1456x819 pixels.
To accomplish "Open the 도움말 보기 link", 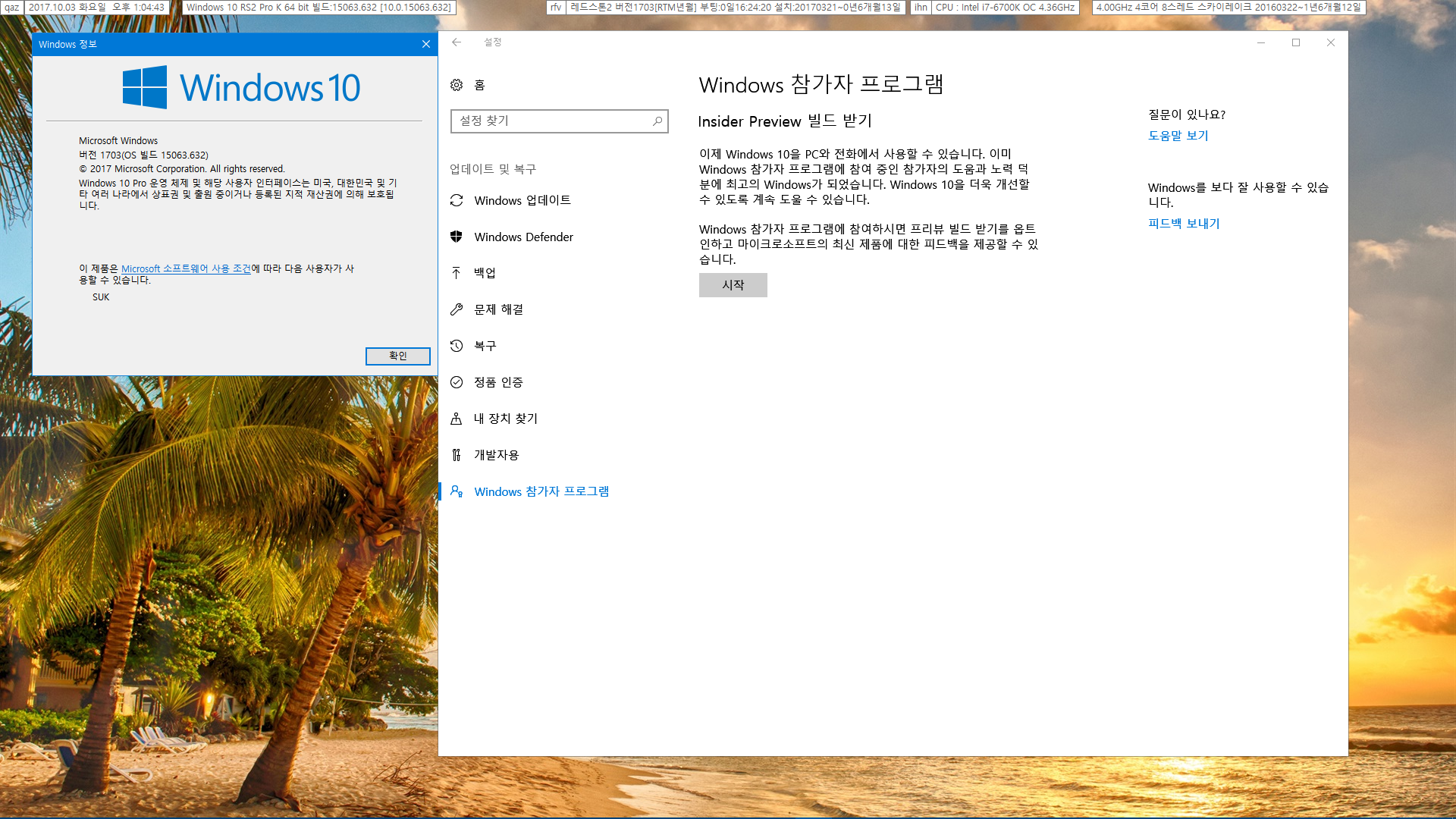I will point(1178,136).
